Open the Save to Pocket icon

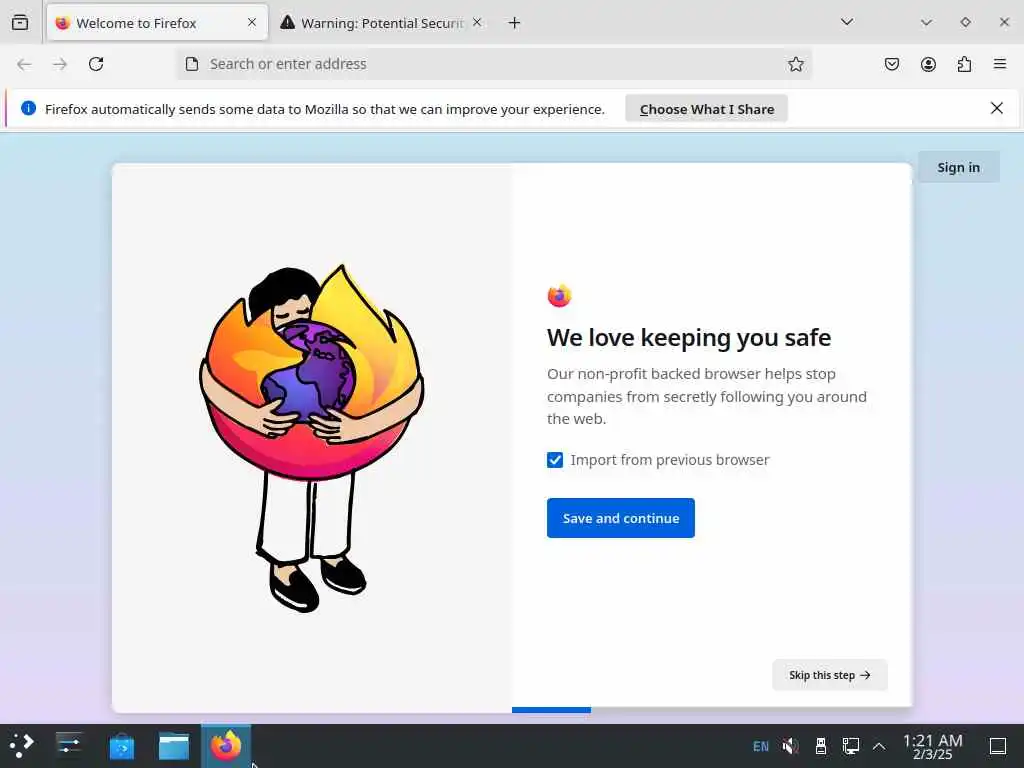pyautogui.click(x=892, y=64)
